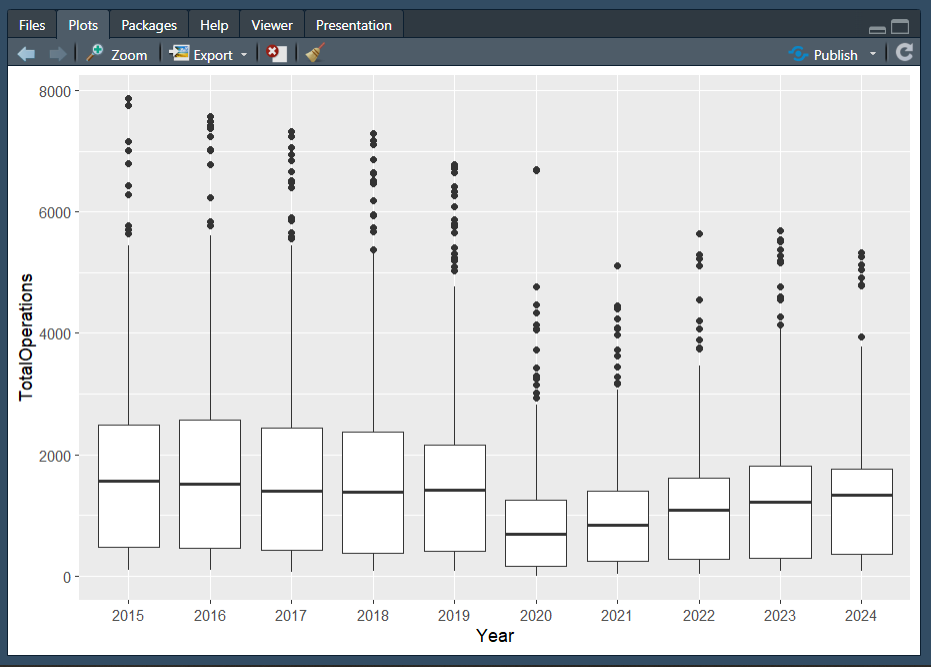
Task: Switch to the Presentation tab
Action: pos(354,25)
